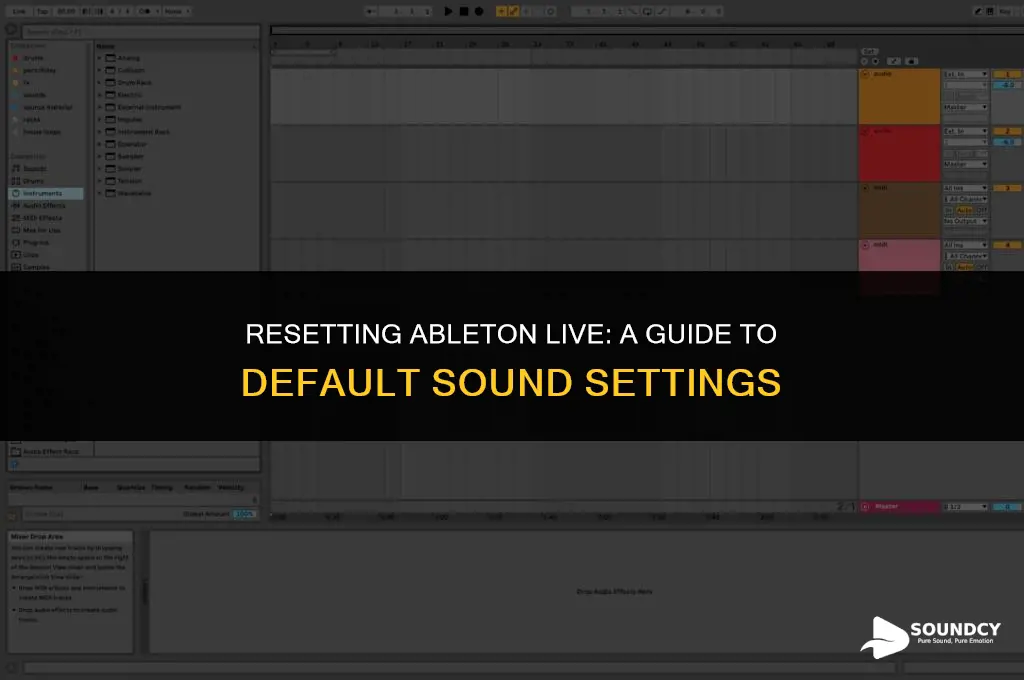
Task: Select the Clips category
Action: [x=25, y=255]
